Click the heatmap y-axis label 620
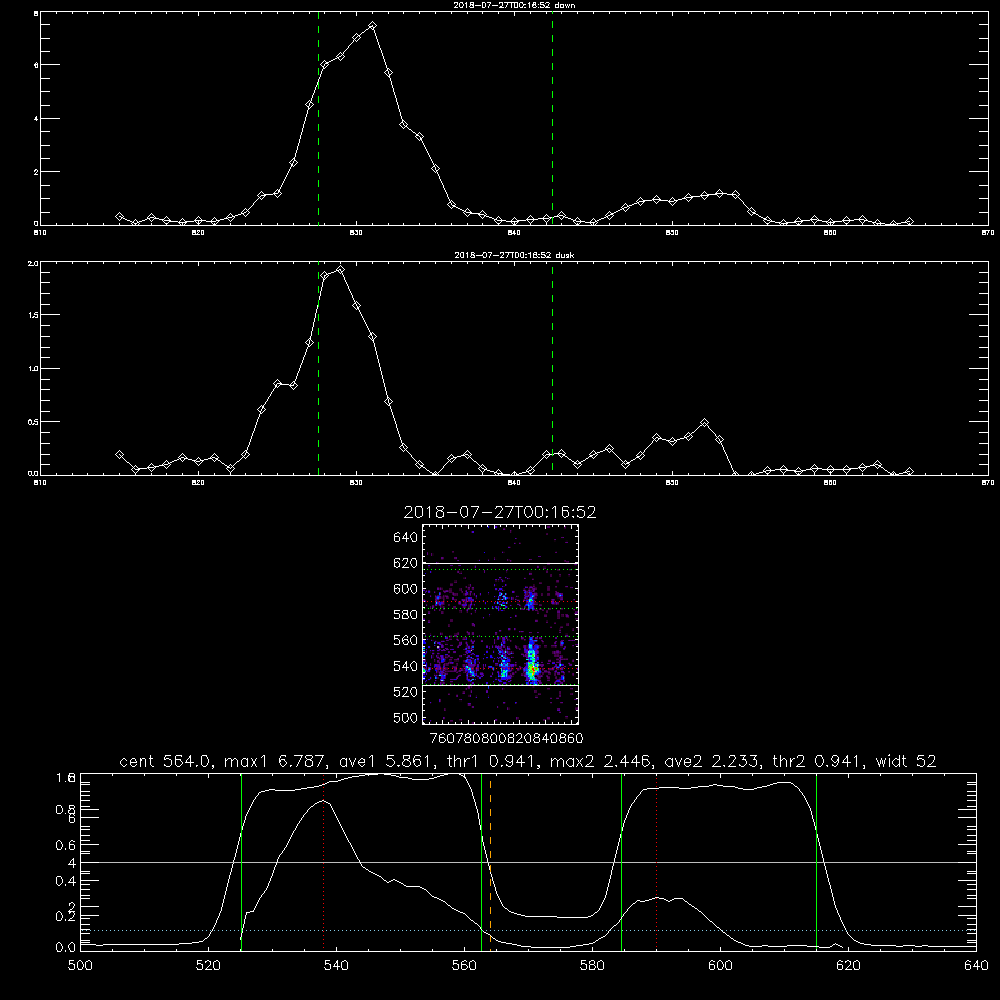The height and width of the screenshot is (1000, 1000). 406,563
